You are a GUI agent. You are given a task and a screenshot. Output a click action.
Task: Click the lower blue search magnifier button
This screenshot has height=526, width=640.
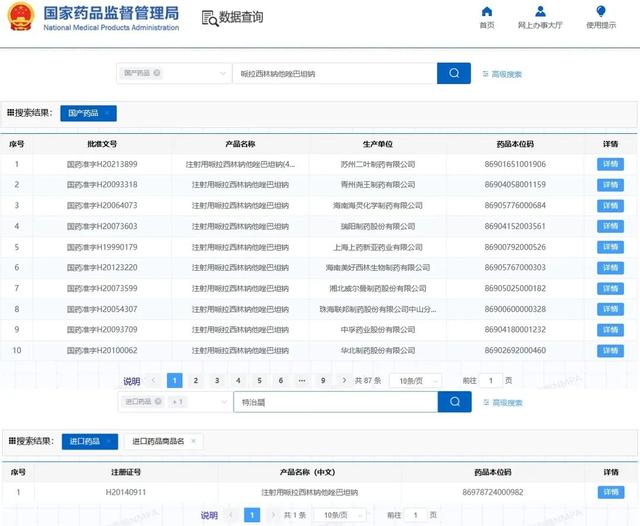click(x=455, y=402)
